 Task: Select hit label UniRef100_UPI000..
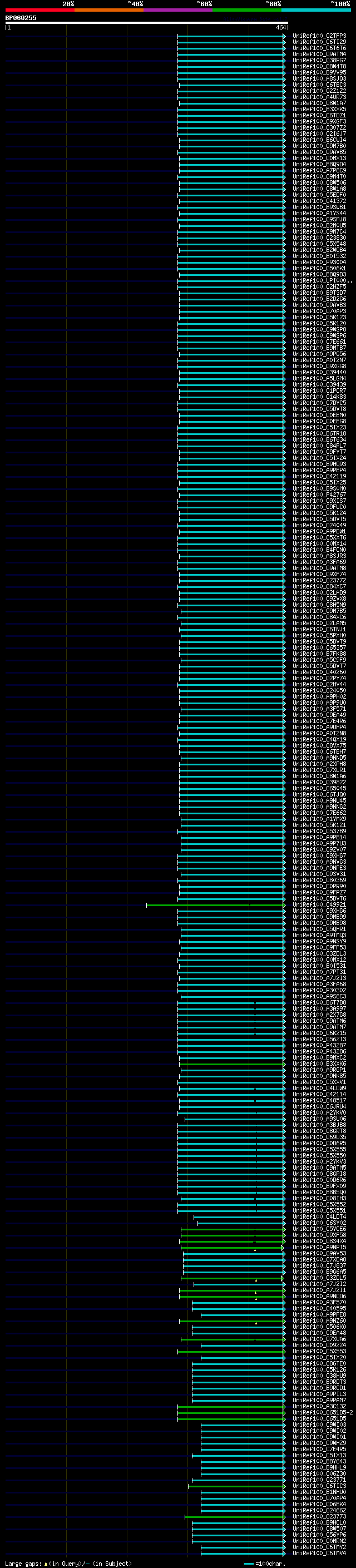323,280
